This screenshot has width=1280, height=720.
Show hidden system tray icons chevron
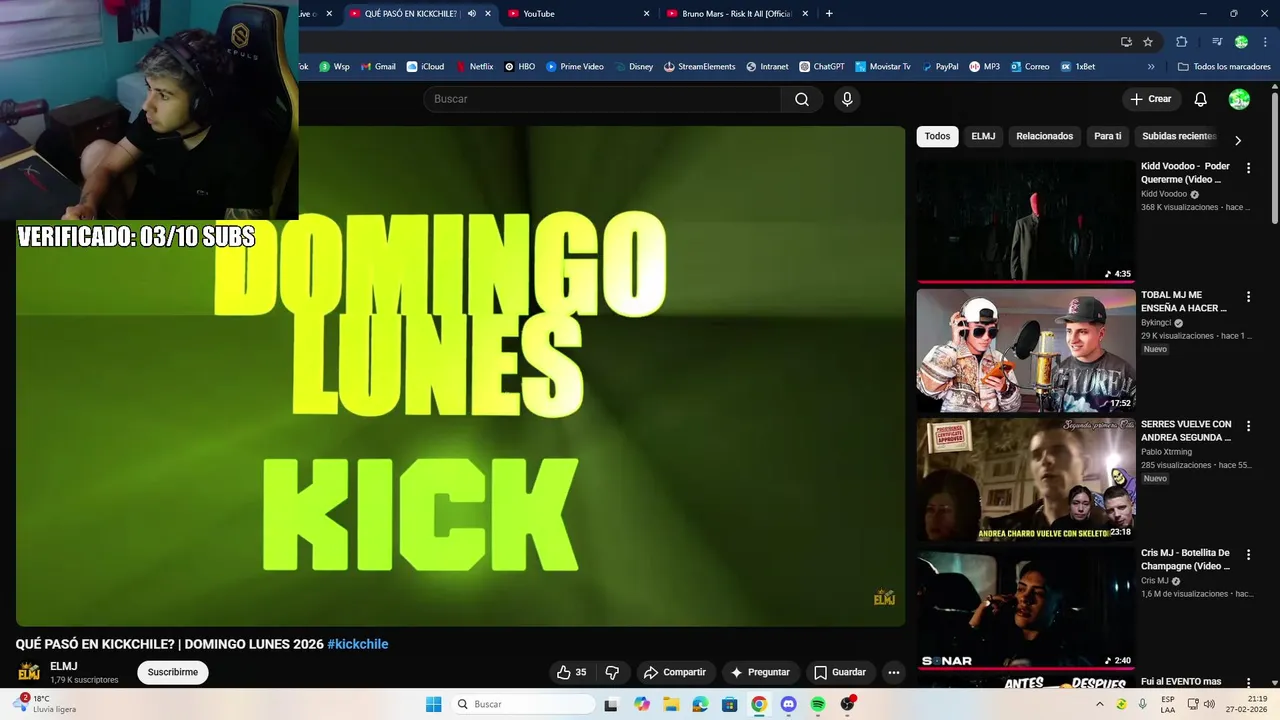pyautogui.click(x=1100, y=704)
